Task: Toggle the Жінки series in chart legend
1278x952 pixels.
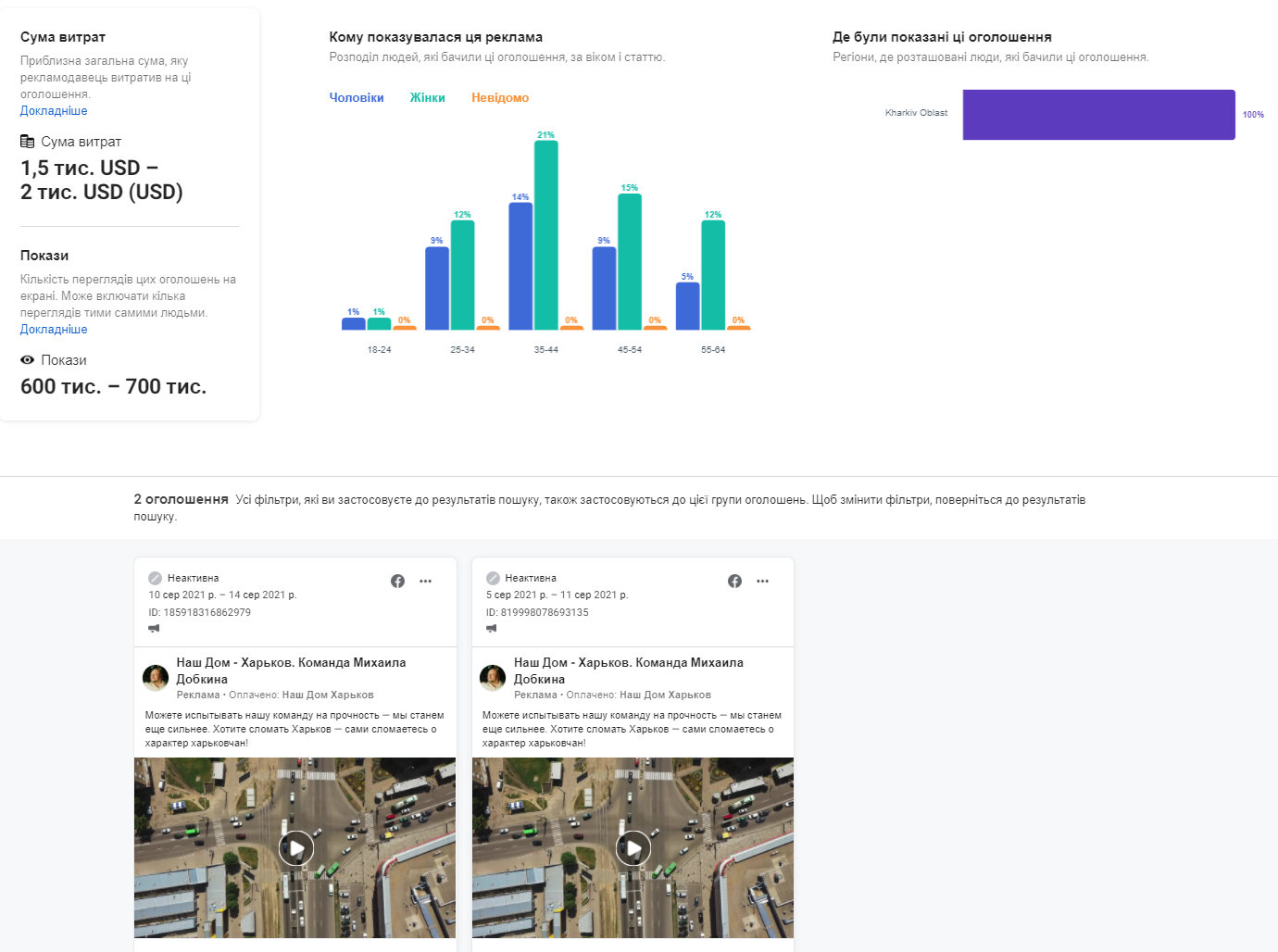Action: pos(427,97)
